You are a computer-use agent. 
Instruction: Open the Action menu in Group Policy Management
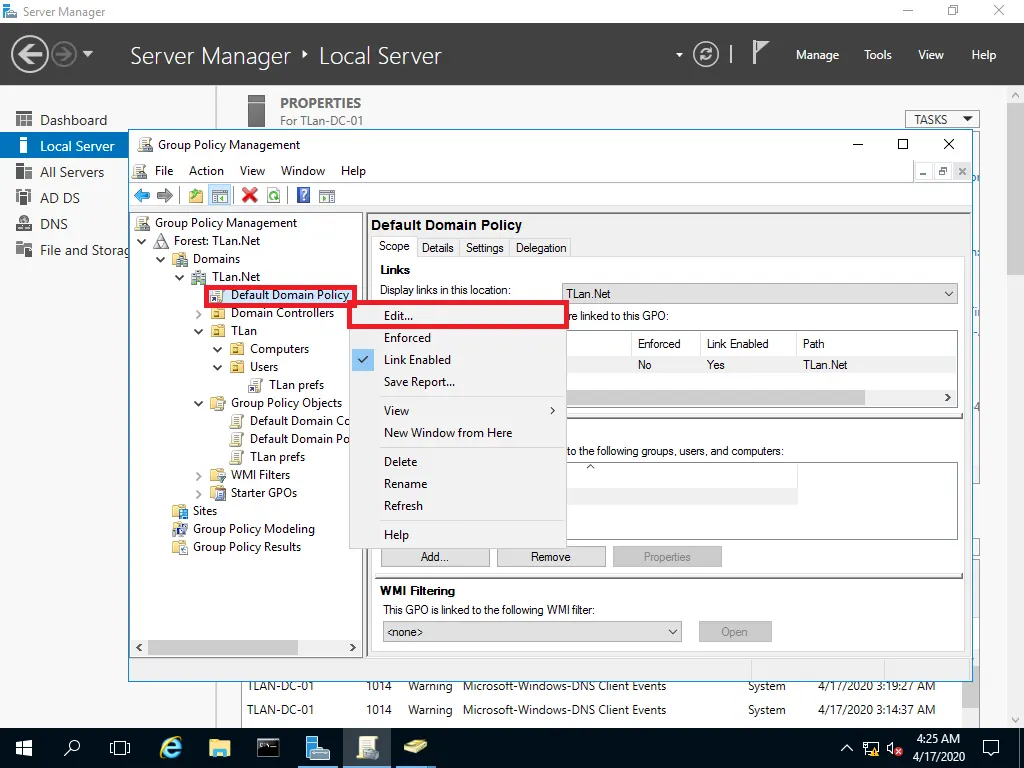(x=206, y=170)
